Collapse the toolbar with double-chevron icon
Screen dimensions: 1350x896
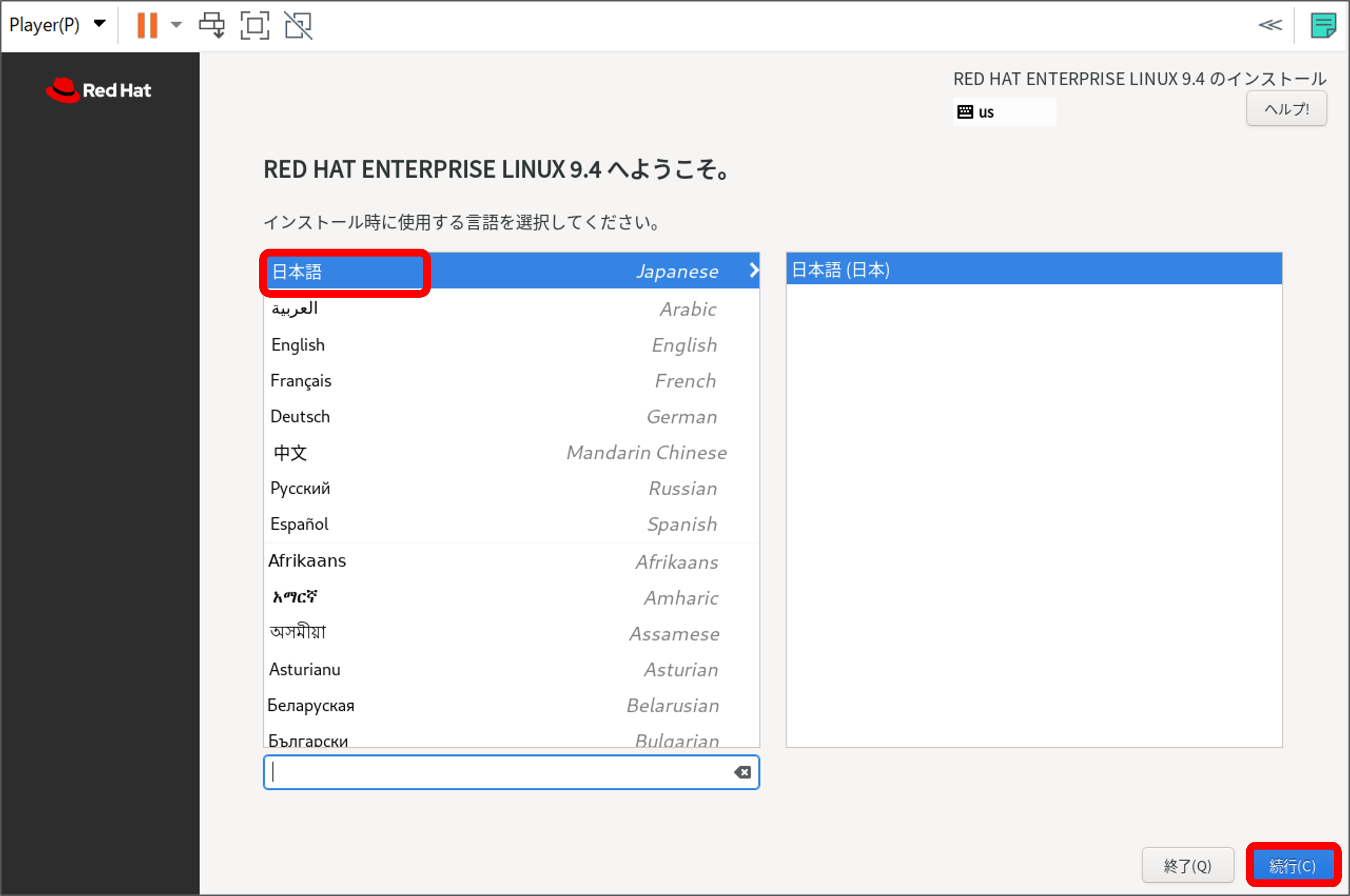pyautogui.click(x=1270, y=25)
